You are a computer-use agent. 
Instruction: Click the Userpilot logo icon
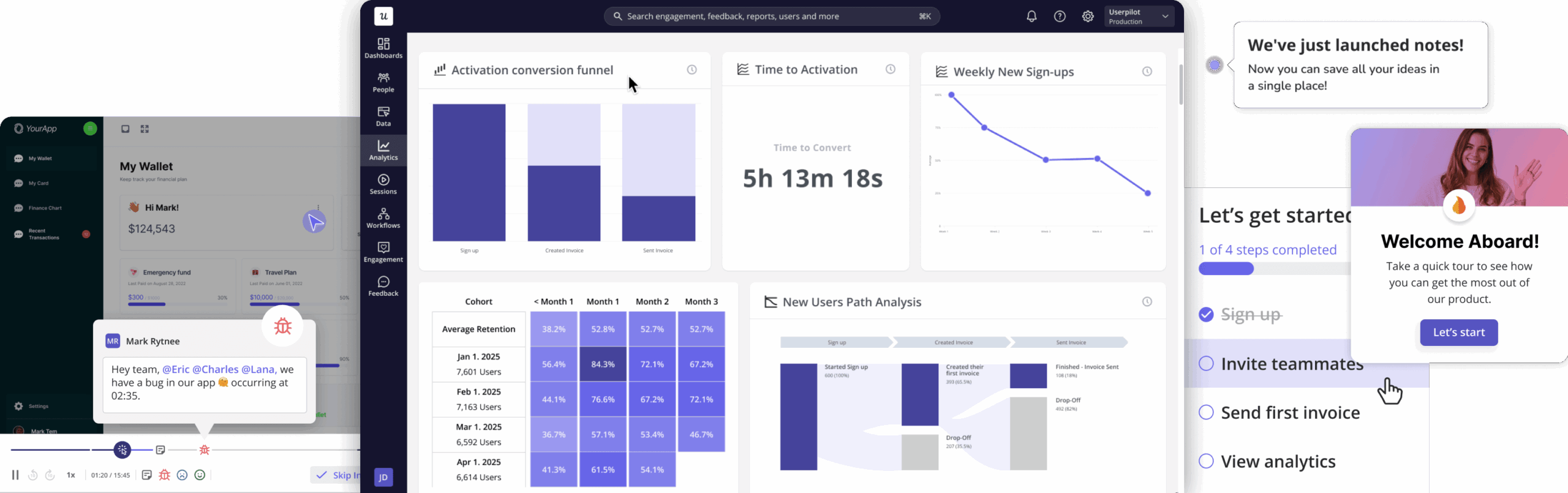coord(383,17)
